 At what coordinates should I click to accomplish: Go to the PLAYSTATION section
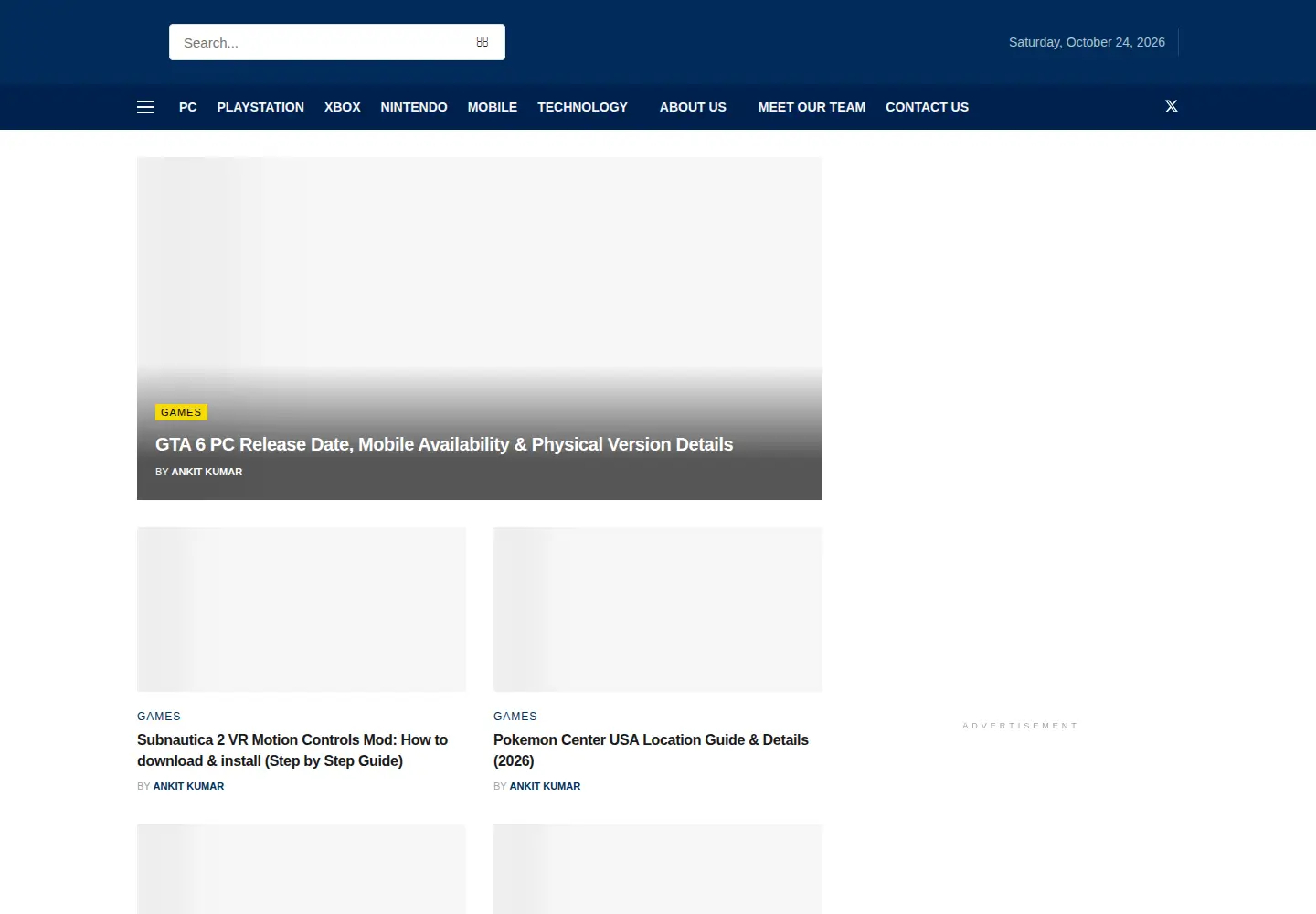pyautogui.click(x=260, y=107)
